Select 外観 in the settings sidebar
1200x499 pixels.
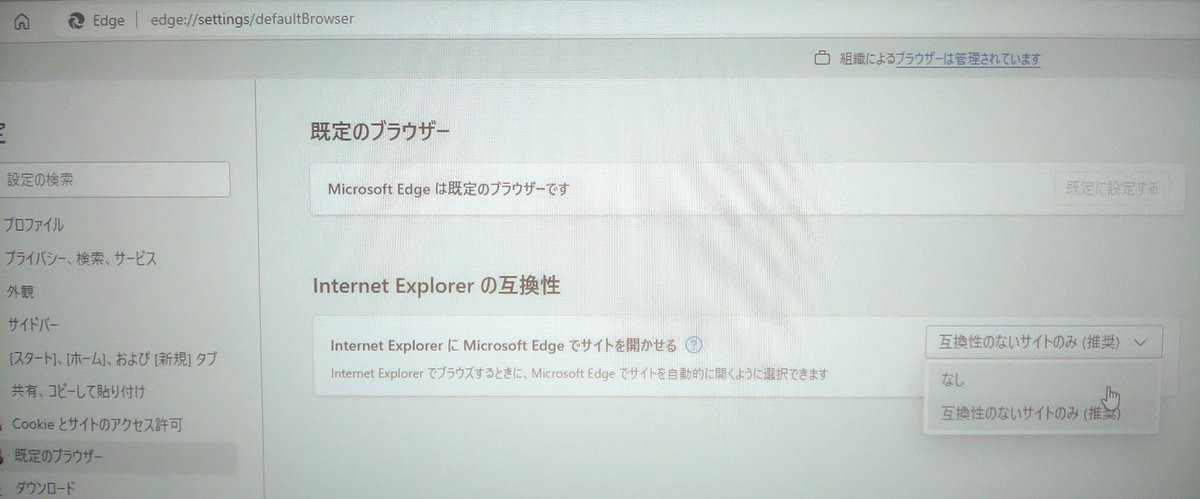20,292
